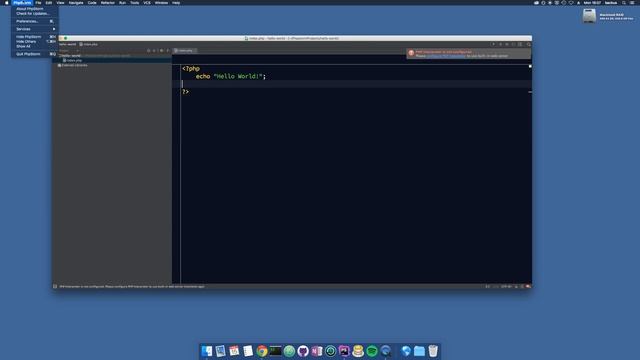Open the Project view dropdown
This screenshot has width=640, height=360.
(x=69, y=51)
